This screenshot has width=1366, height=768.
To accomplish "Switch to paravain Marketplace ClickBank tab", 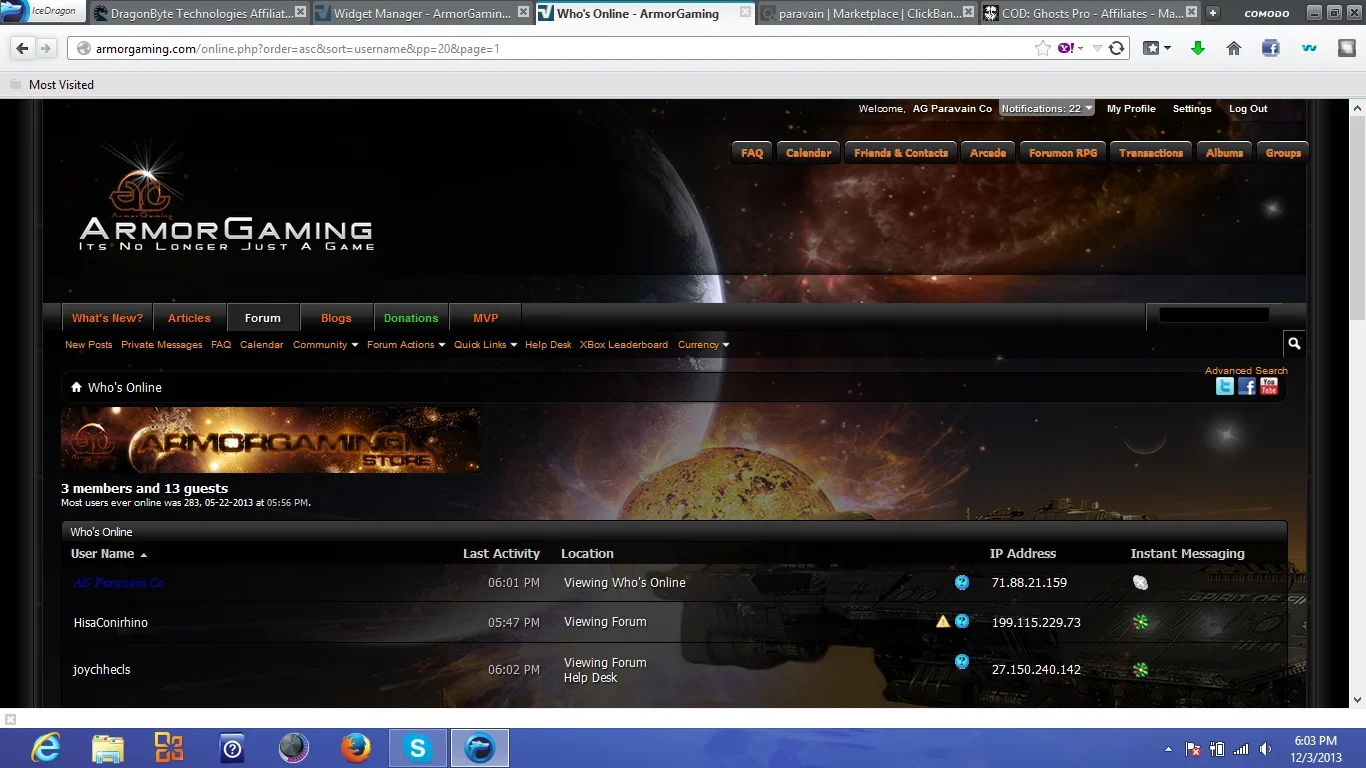I will (868, 14).
